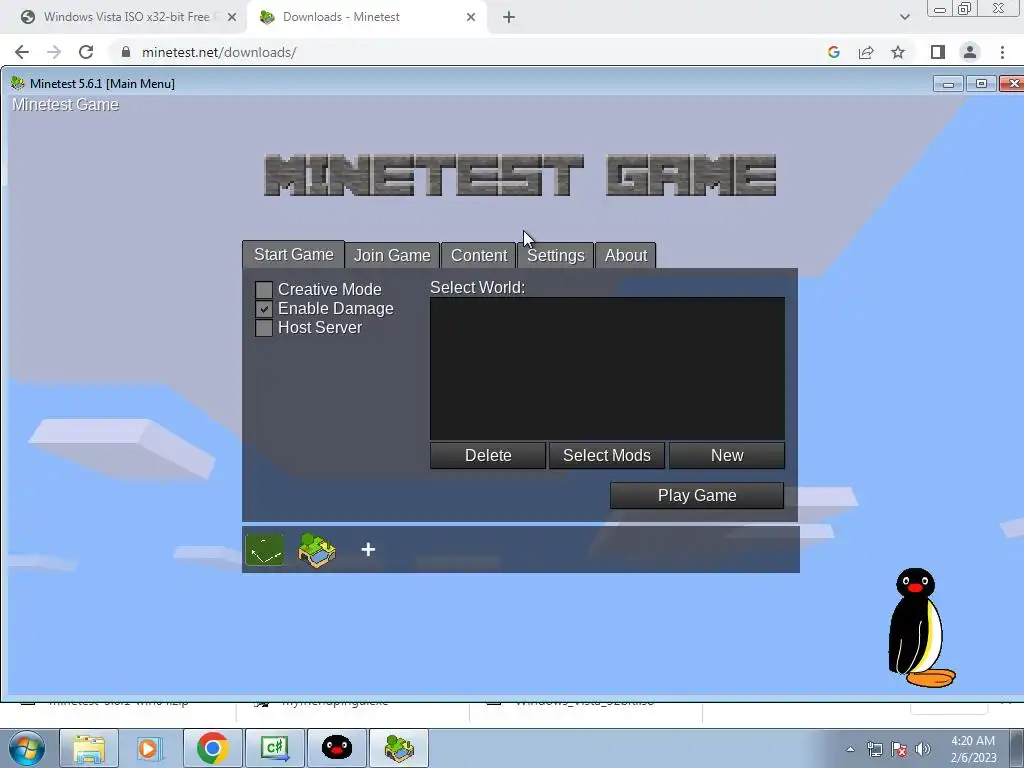
Task: Open Chrome tab search dropdown chevron
Action: [904, 17]
